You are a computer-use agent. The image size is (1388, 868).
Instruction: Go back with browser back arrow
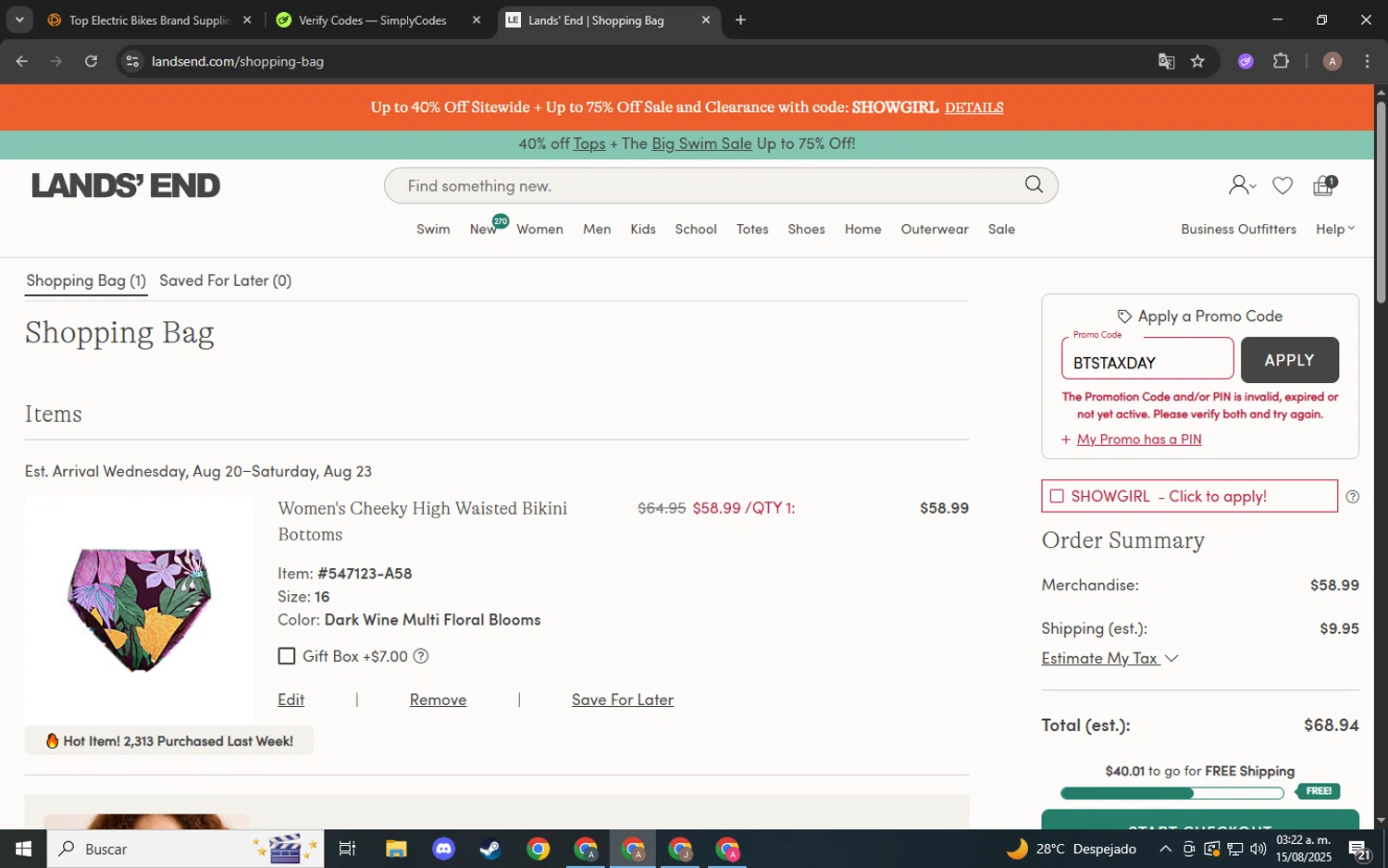(x=21, y=61)
